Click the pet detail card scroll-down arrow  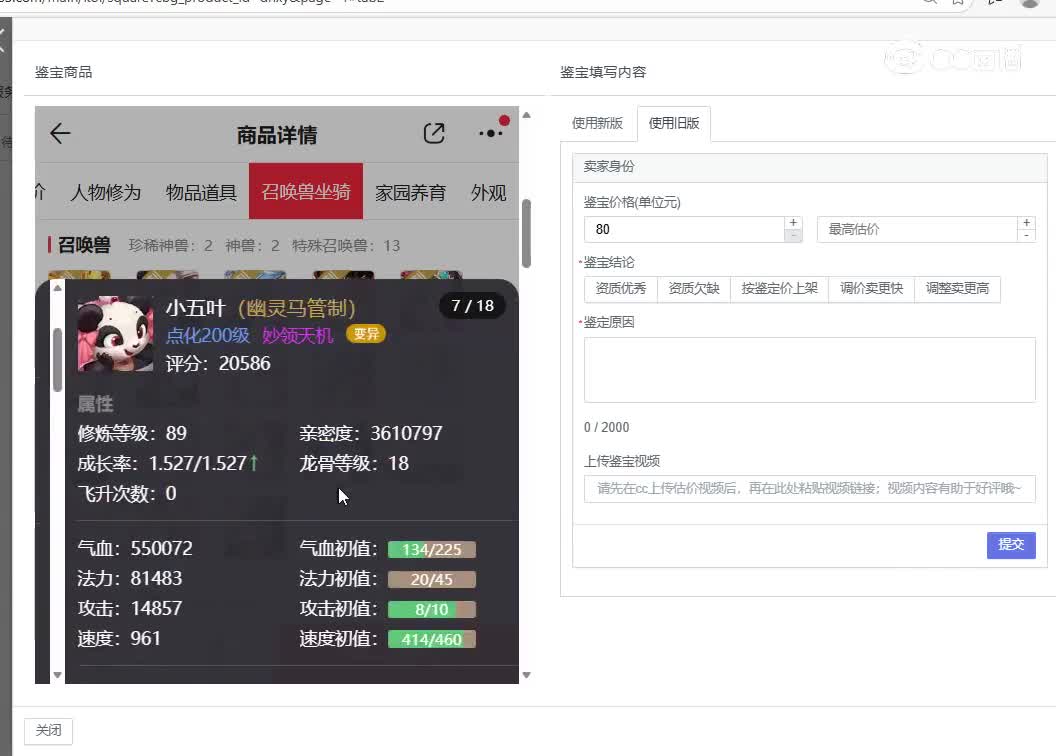click(57, 675)
